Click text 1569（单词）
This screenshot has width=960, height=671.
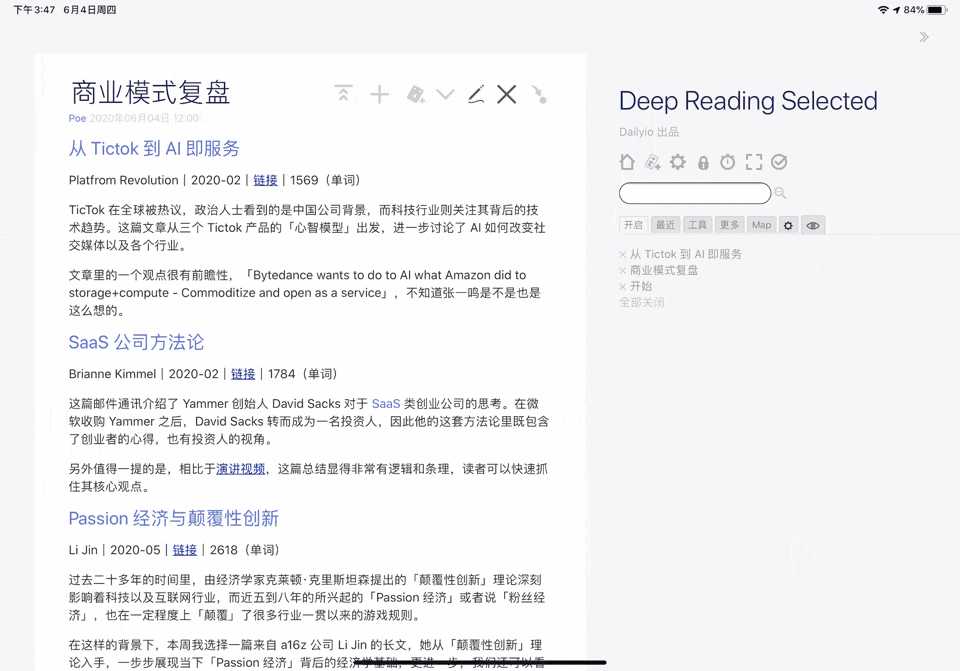(327, 180)
